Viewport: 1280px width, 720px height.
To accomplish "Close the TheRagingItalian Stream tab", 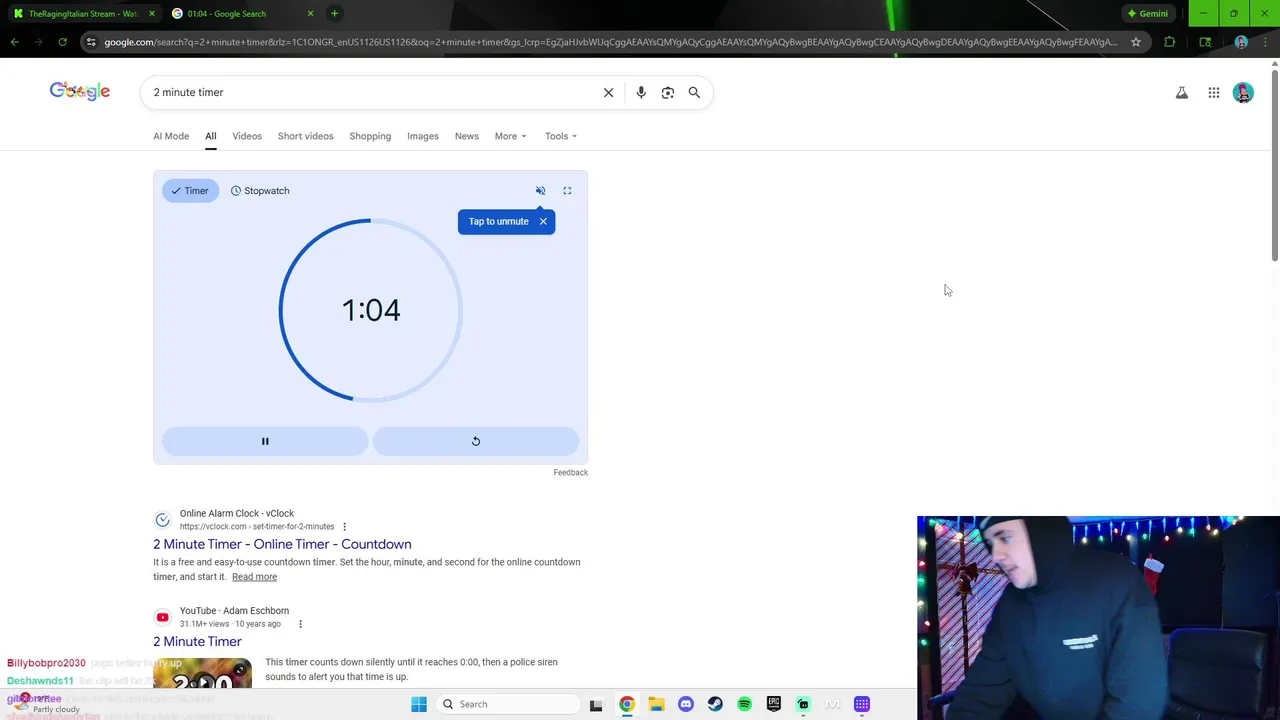I will [152, 14].
